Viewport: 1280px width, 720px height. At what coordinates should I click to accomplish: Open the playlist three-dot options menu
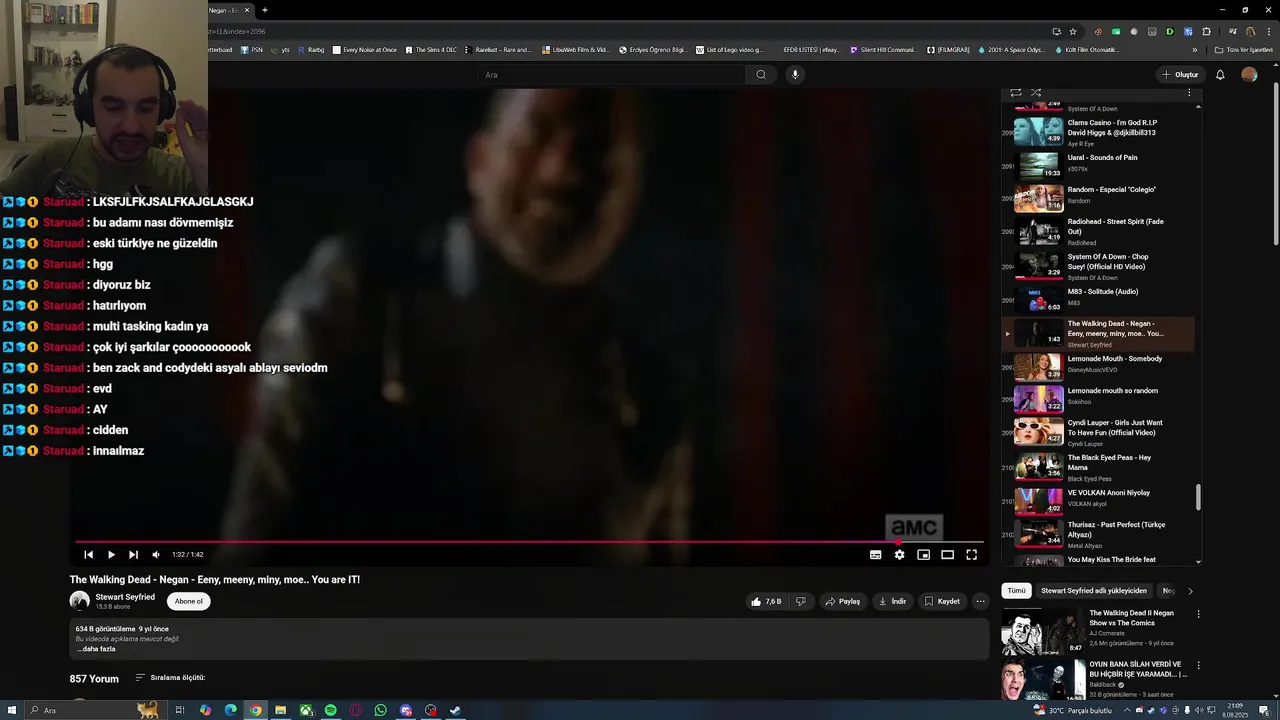1189,93
